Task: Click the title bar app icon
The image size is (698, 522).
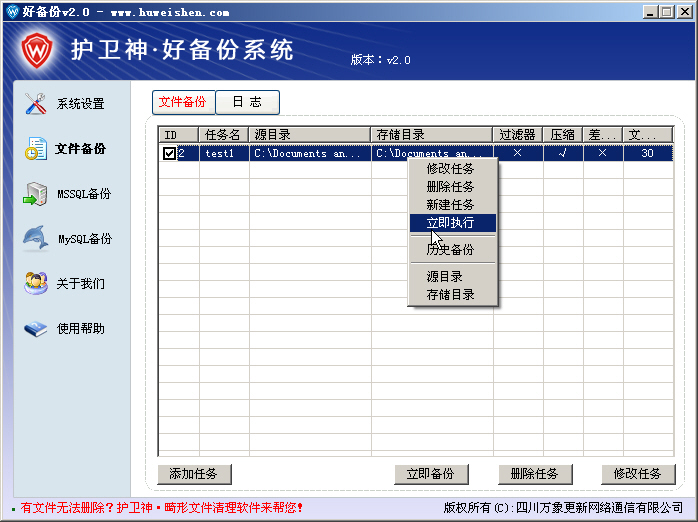Action: click(12, 11)
